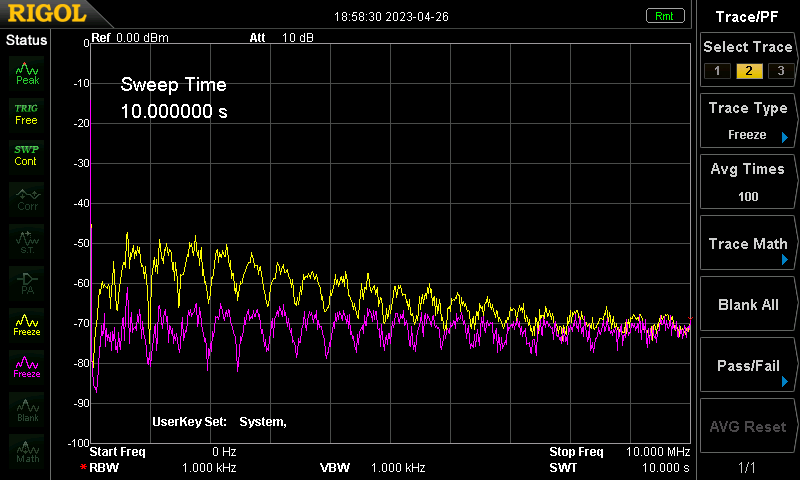This screenshot has height=480, width=800.
Task: Select the yellow Freeze trace icon
Action: (27, 325)
